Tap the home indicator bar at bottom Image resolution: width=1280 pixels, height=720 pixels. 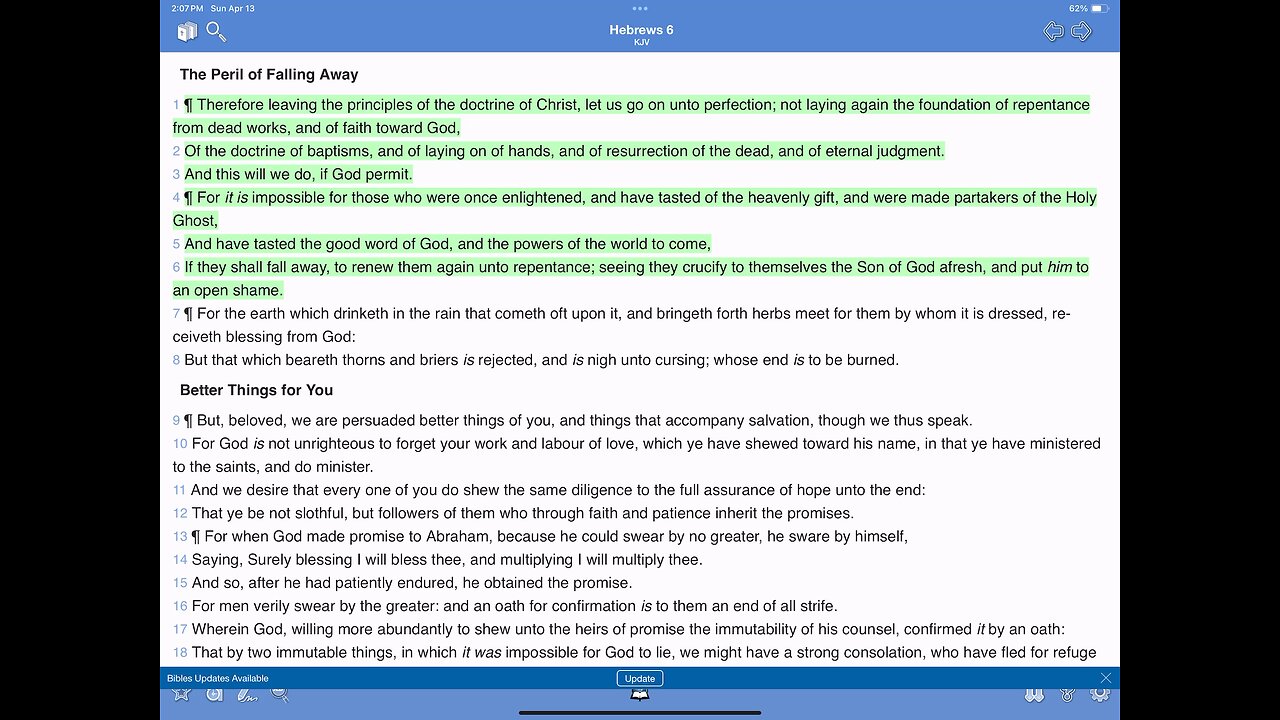coord(640,713)
